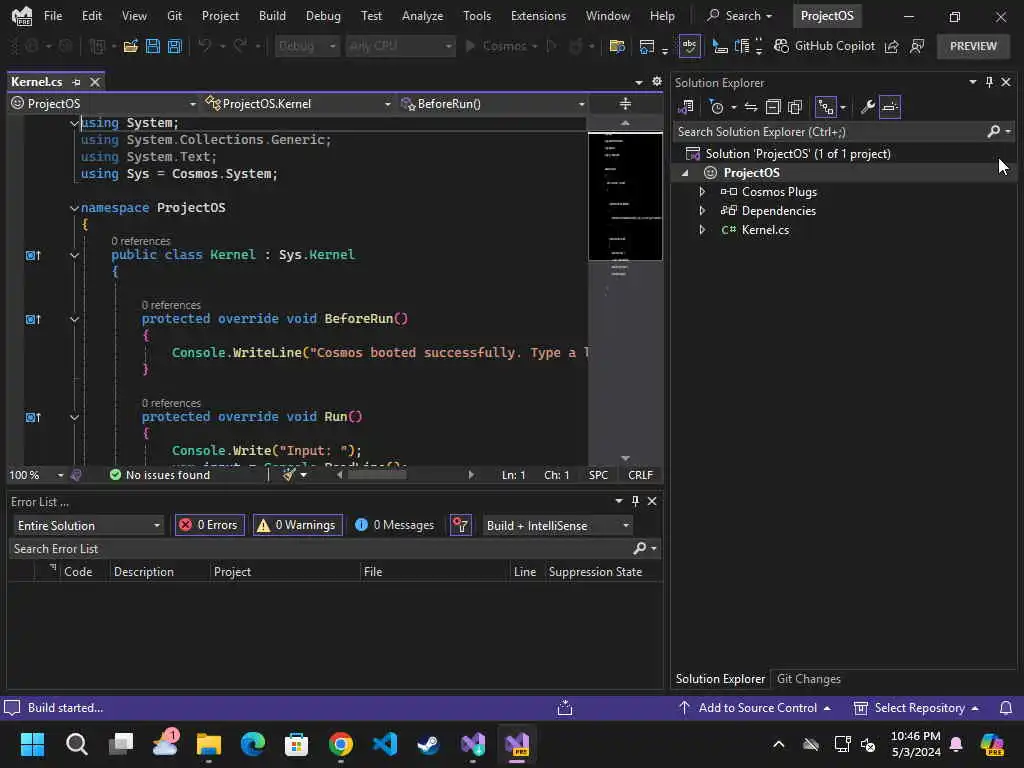This screenshot has height=768, width=1024.
Task: Click the Search box in title bar
Action: (x=740, y=16)
